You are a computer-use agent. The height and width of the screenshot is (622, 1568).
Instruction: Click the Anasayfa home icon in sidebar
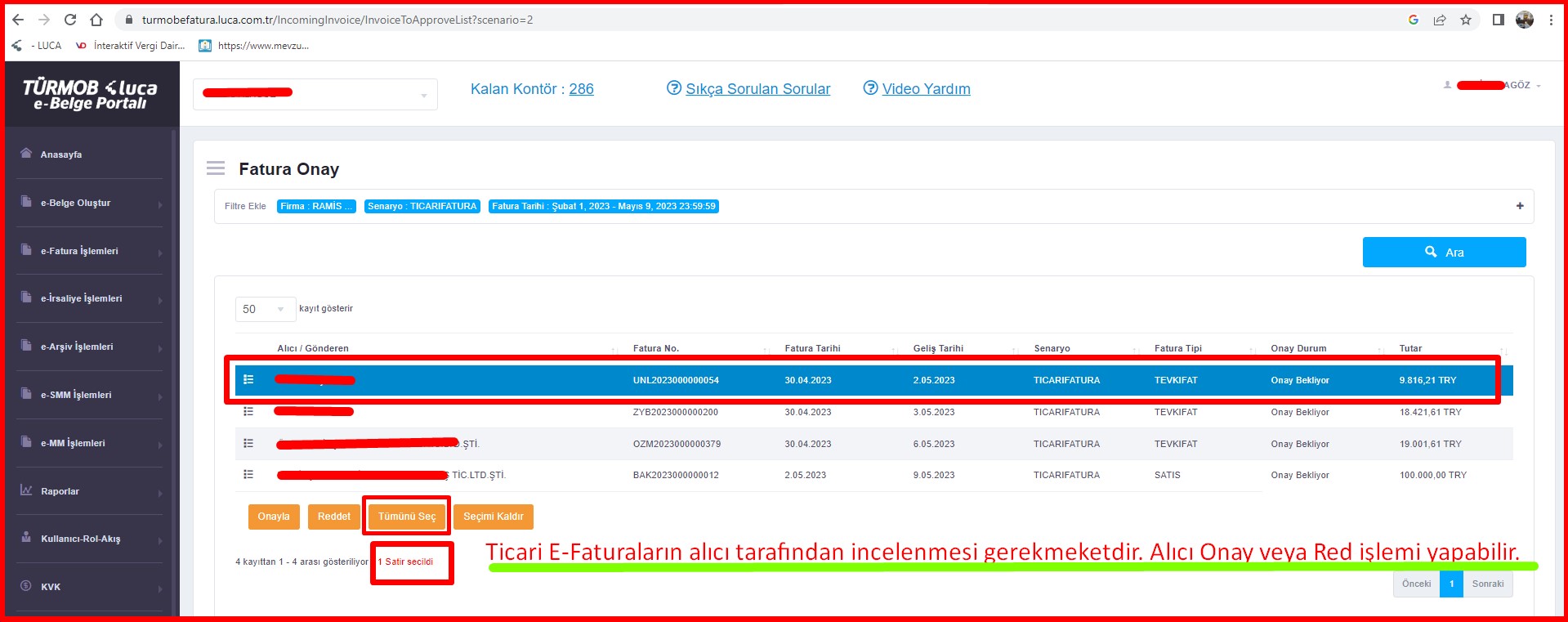[26, 154]
